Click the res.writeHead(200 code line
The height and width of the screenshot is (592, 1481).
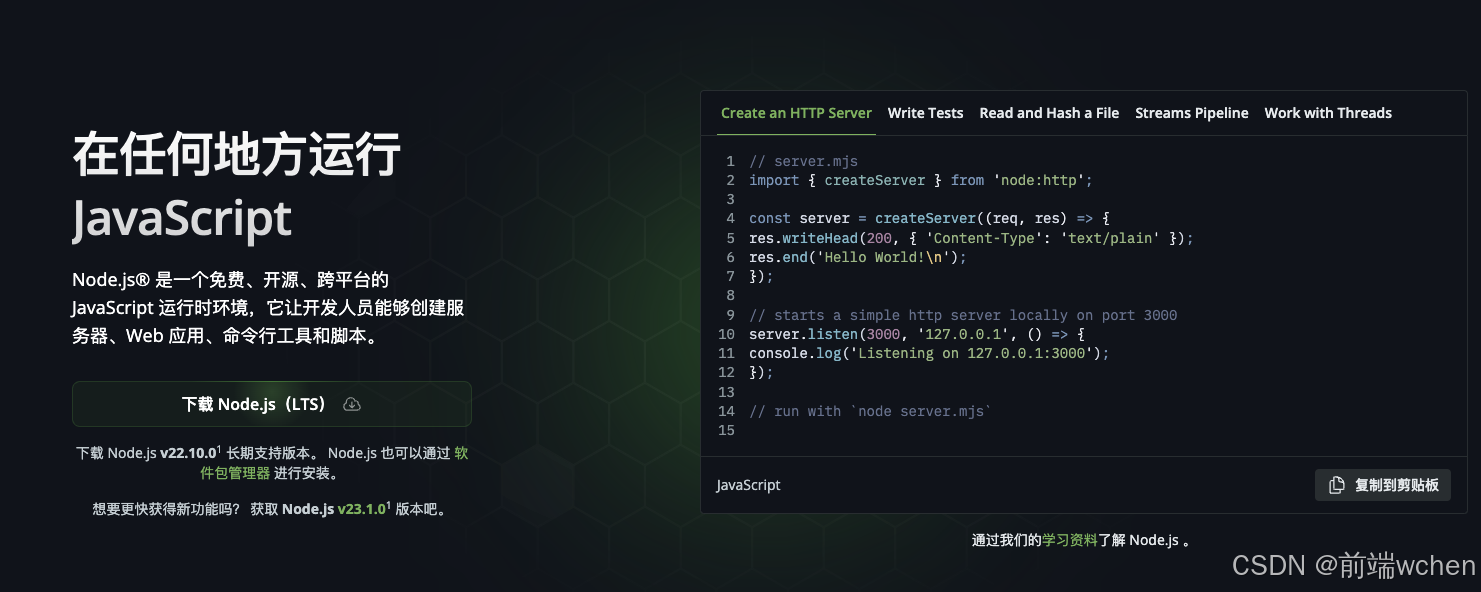[x=971, y=238]
